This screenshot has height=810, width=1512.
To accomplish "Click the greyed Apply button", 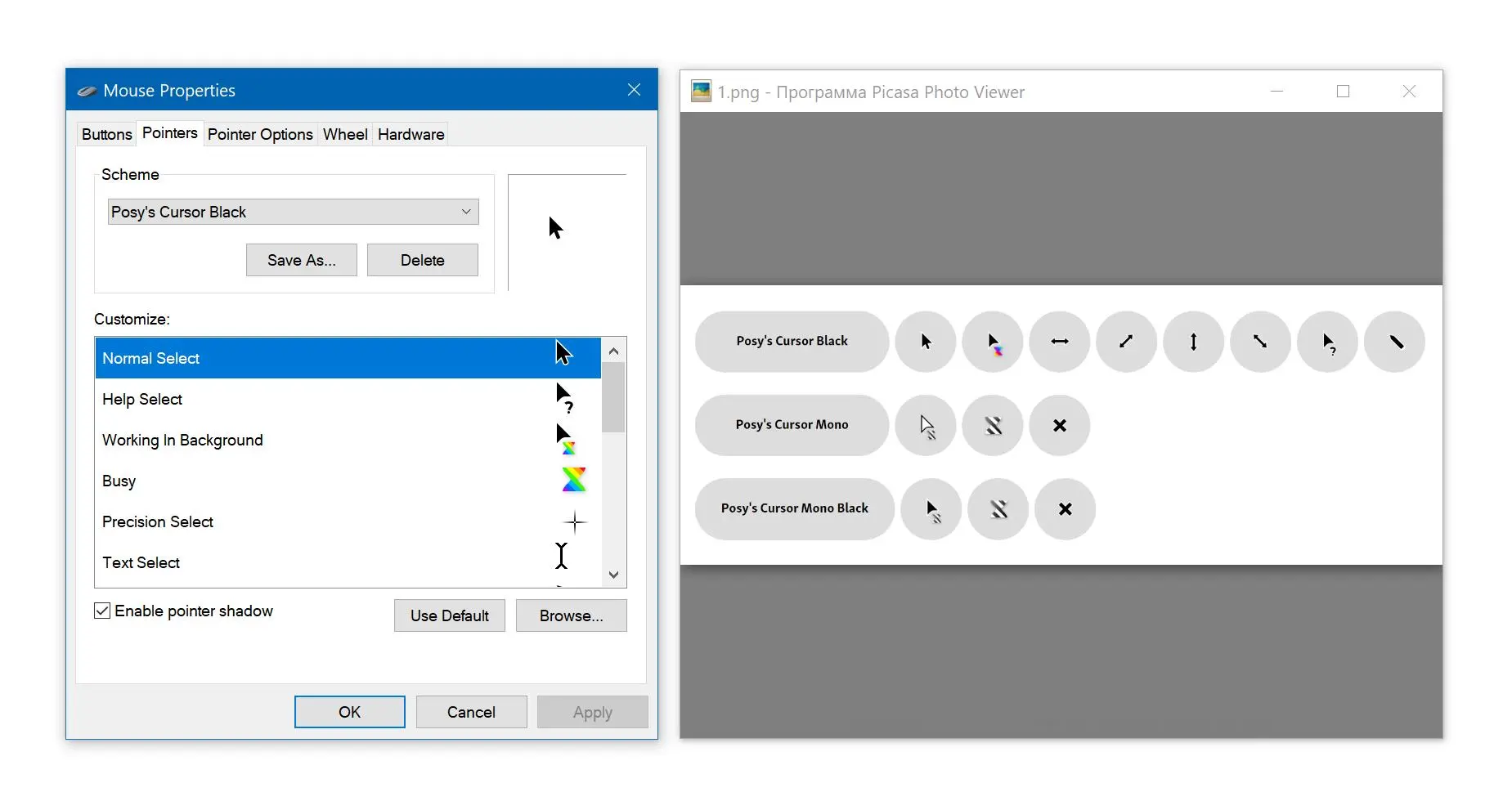I will point(593,712).
